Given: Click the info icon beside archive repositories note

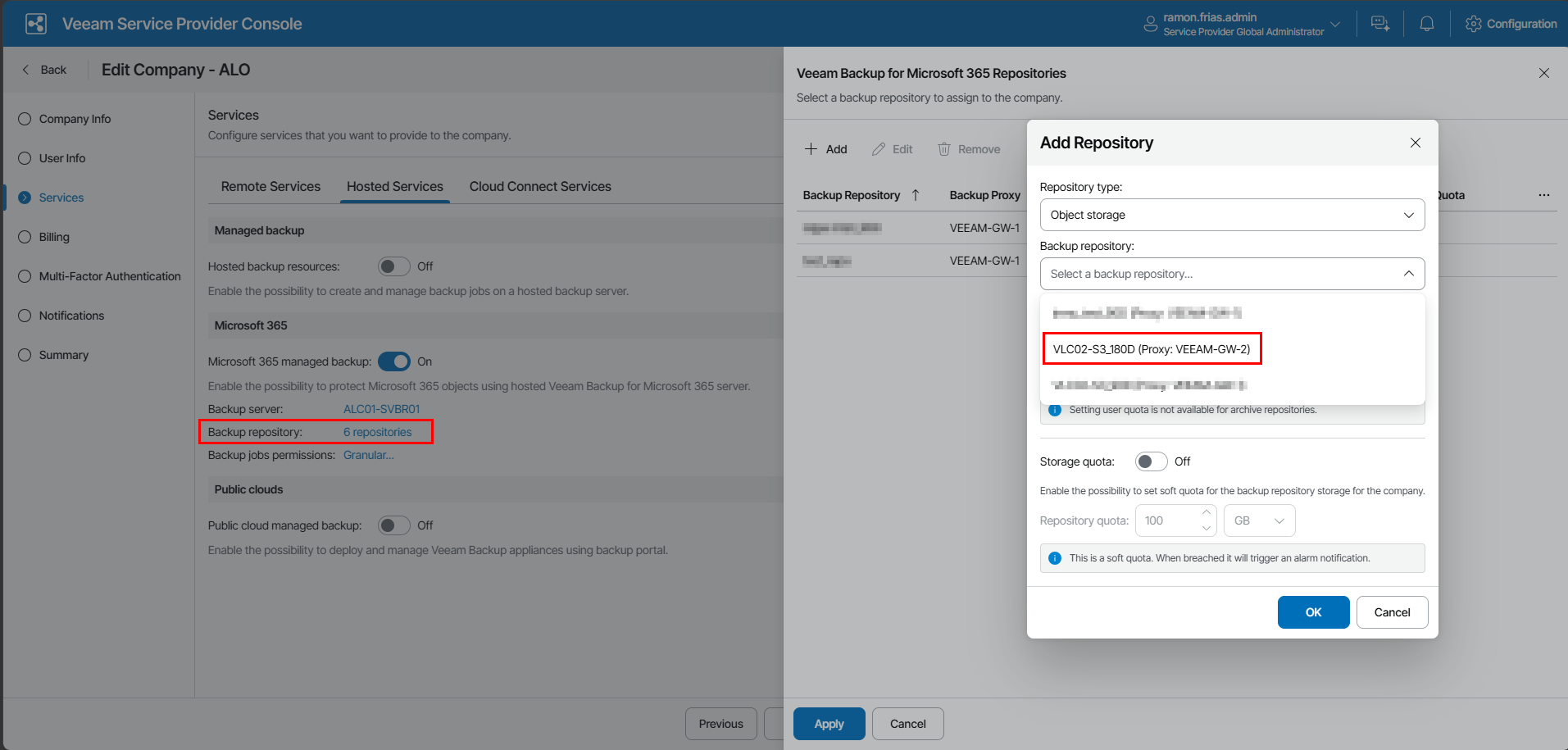Looking at the screenshot, I should (x=1055, y=410).
